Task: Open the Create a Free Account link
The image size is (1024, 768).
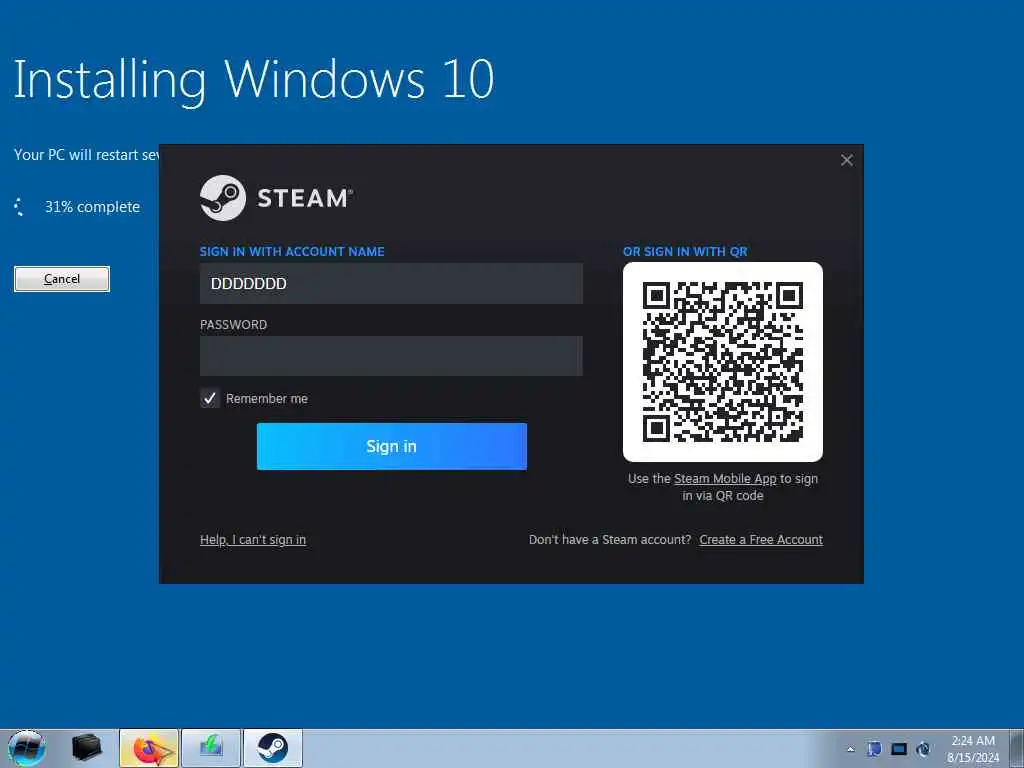Action: (761, 539)
